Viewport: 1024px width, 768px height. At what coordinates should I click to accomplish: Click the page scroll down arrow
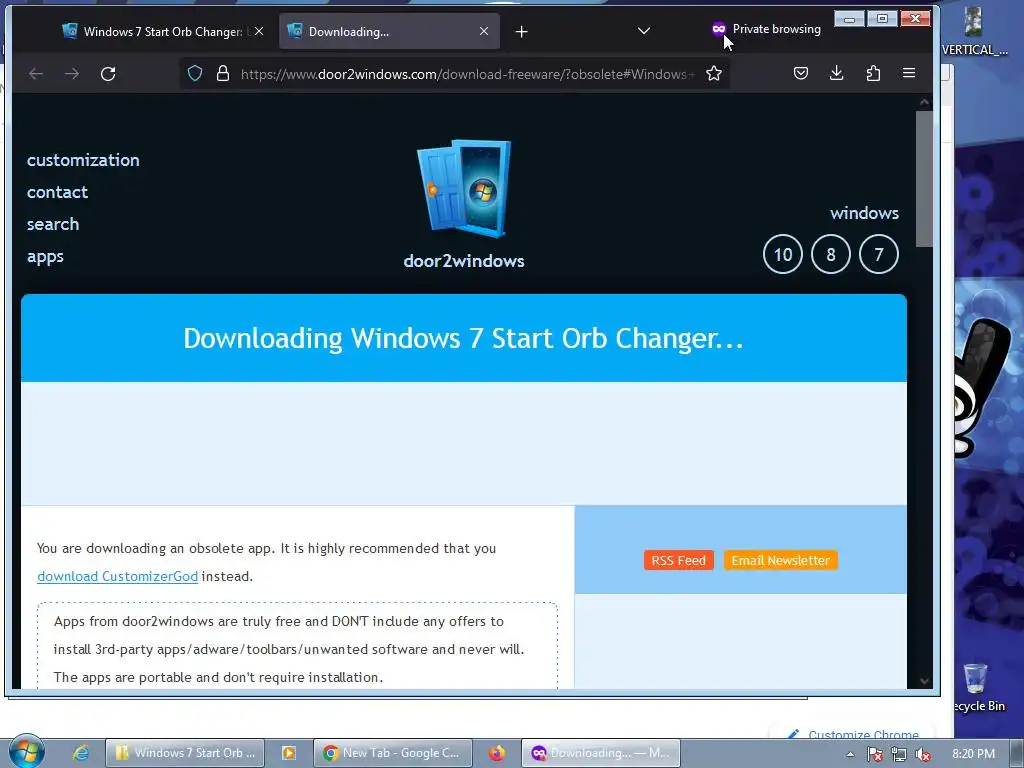(x=924, y=680)
